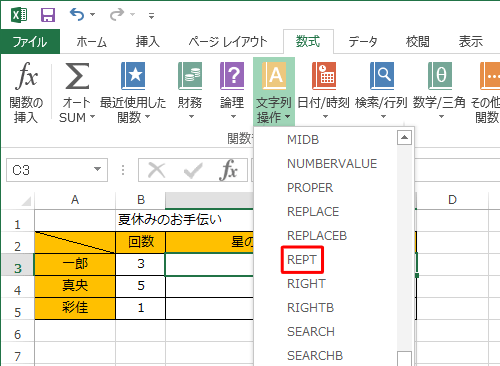The height and width of the screenshot is (366, 500).
Task: Click the cell 真央
Action: 75,286
